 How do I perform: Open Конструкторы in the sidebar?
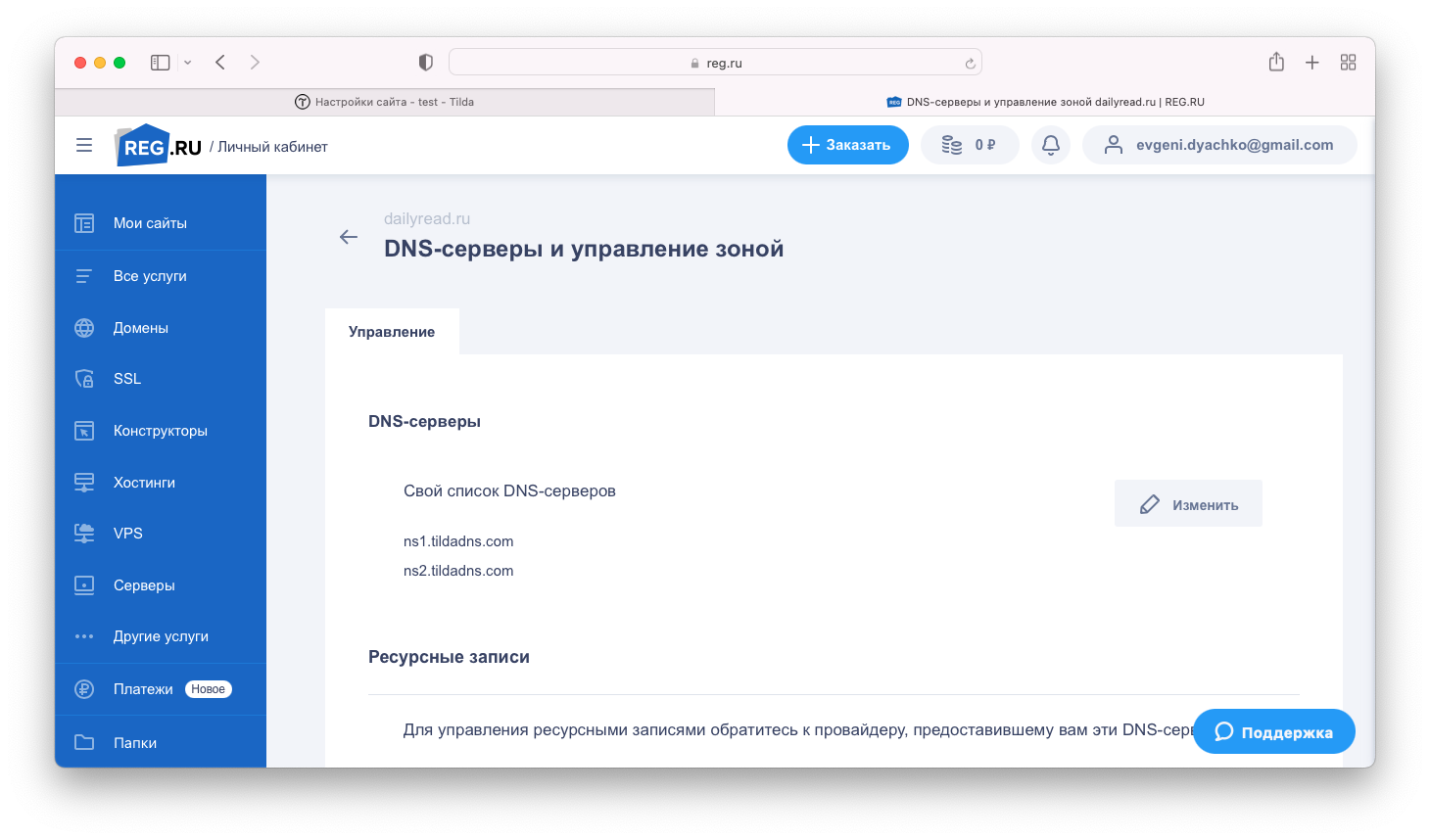161,431
